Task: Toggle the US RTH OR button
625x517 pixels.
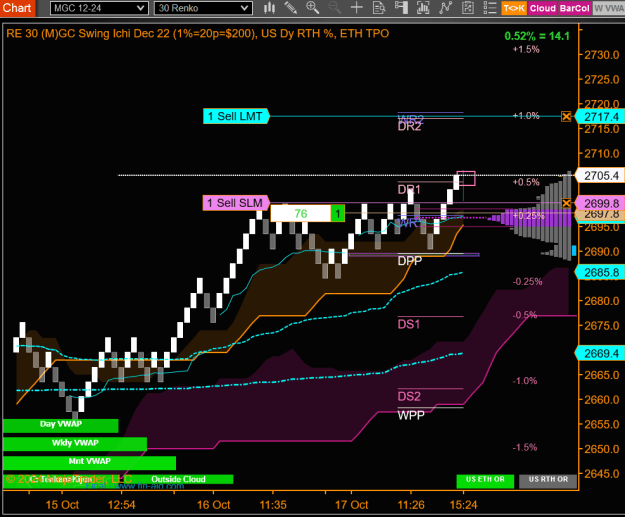Action: tap(548, 481)
